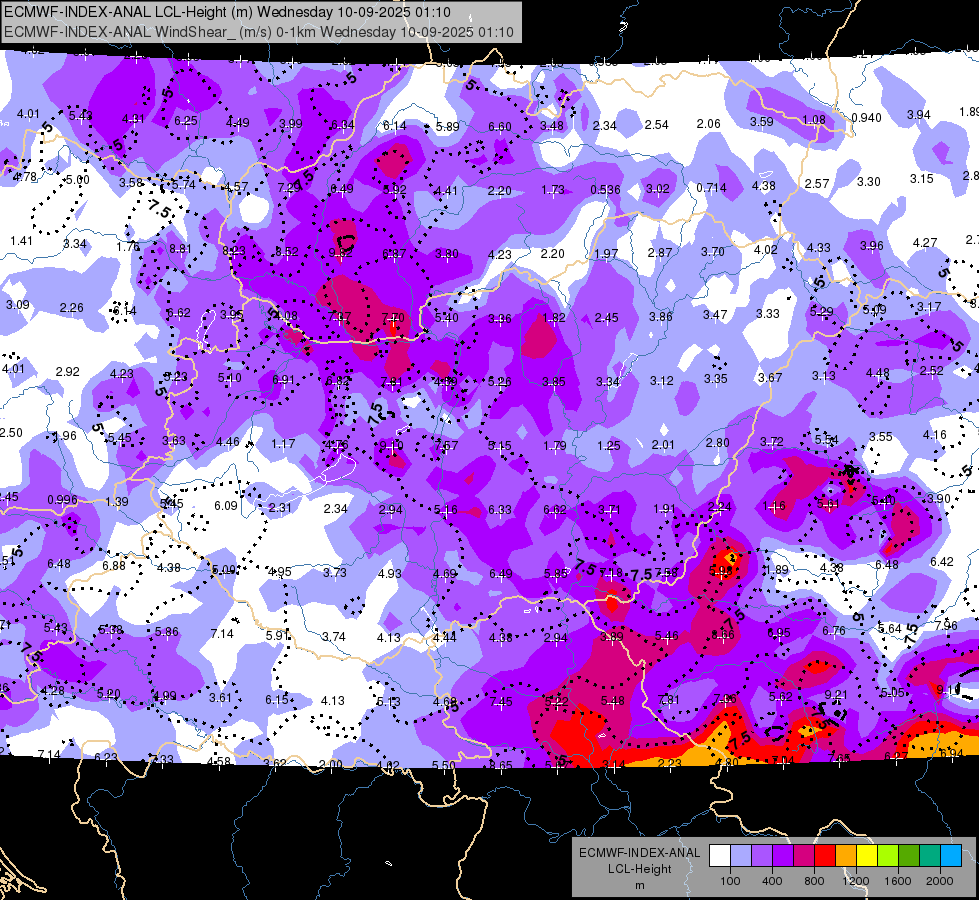The width and height of the screenshot is (979, 900).
Task: Click the wind shear value '1.41'
Action: (21, 241)
